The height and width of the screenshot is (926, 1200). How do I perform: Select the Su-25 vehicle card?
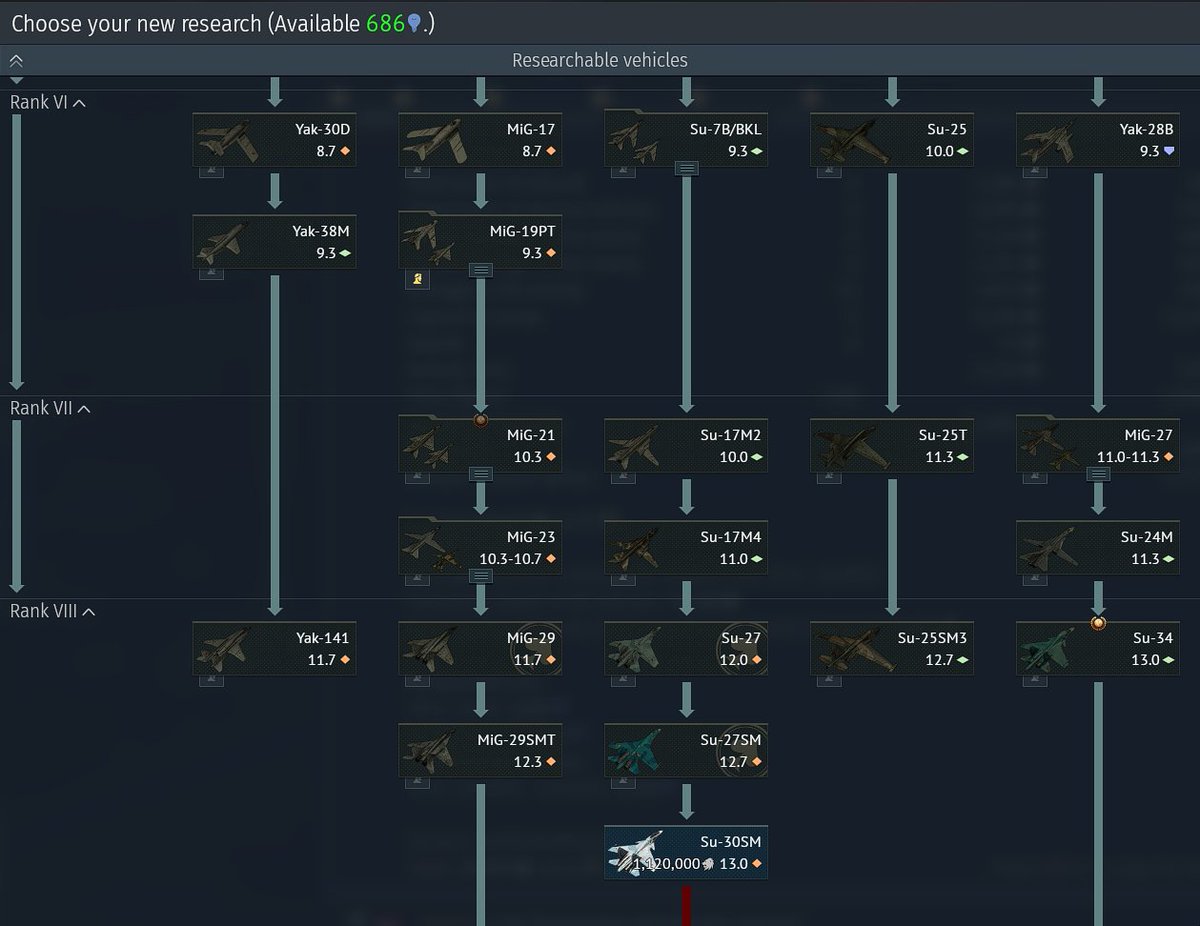coord(892,140)
